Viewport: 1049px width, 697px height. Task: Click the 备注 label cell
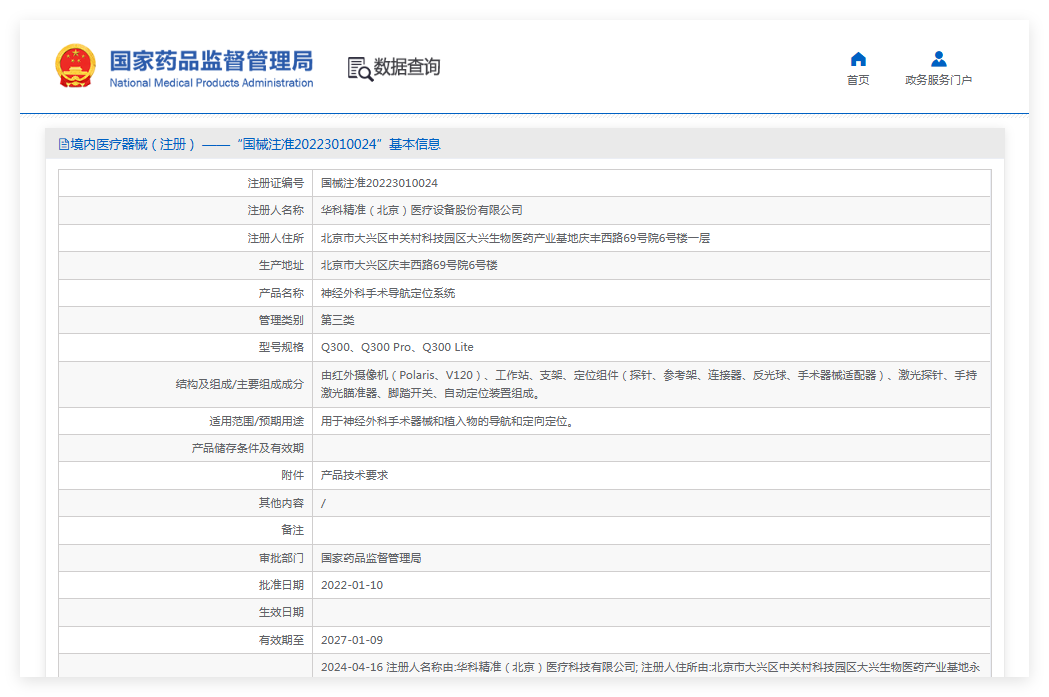[185, 530]
